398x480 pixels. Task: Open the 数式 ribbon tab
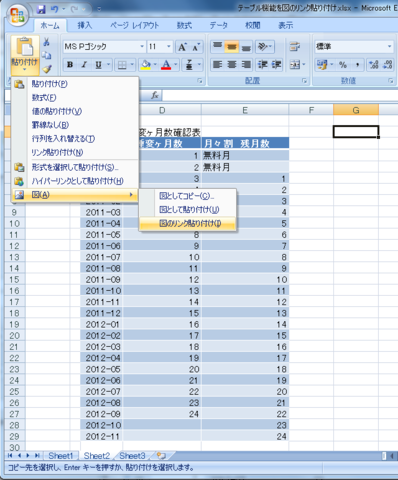click(184, 25)
